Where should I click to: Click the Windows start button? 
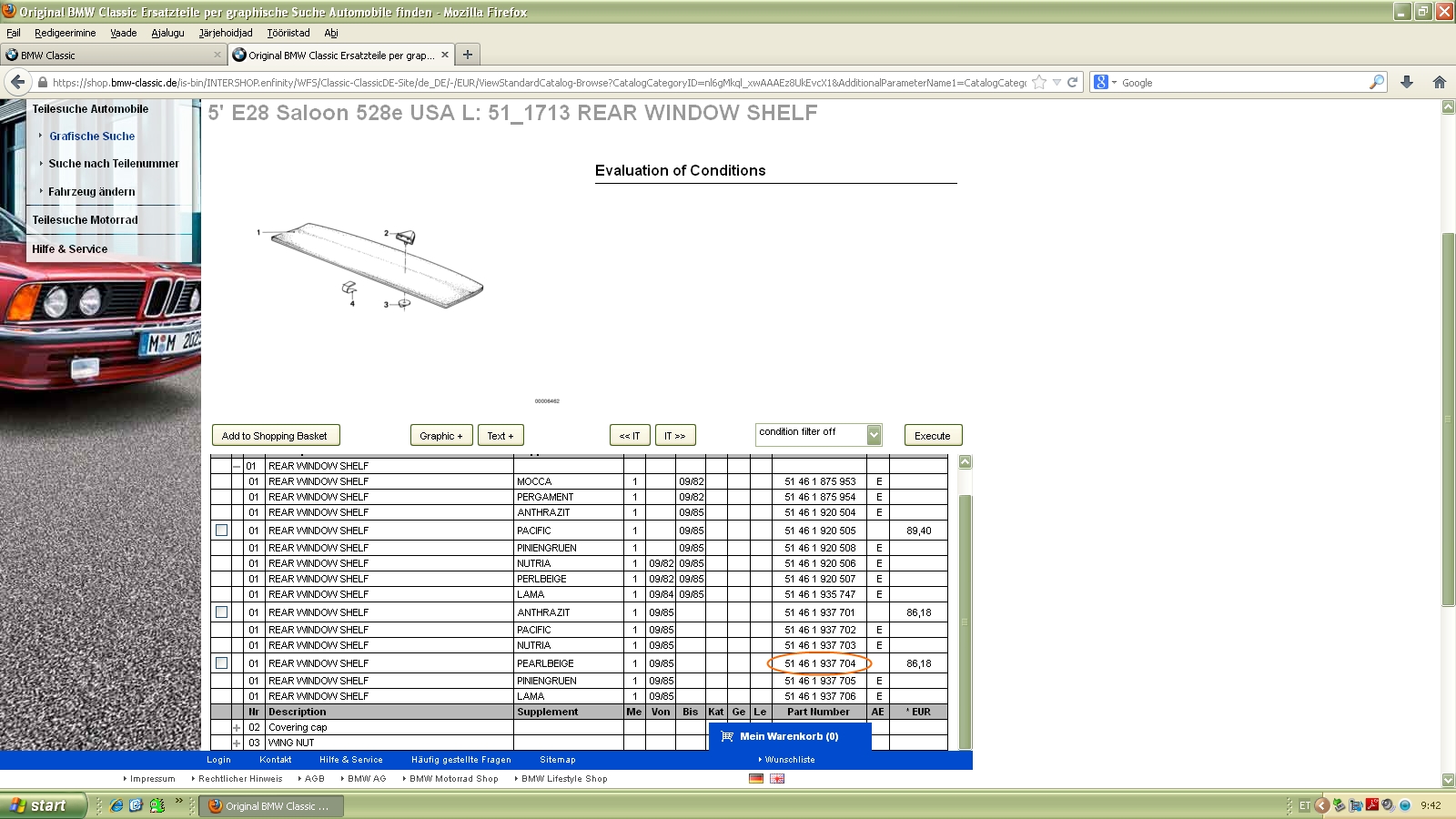pyautogui.click(x=43, y=805)
